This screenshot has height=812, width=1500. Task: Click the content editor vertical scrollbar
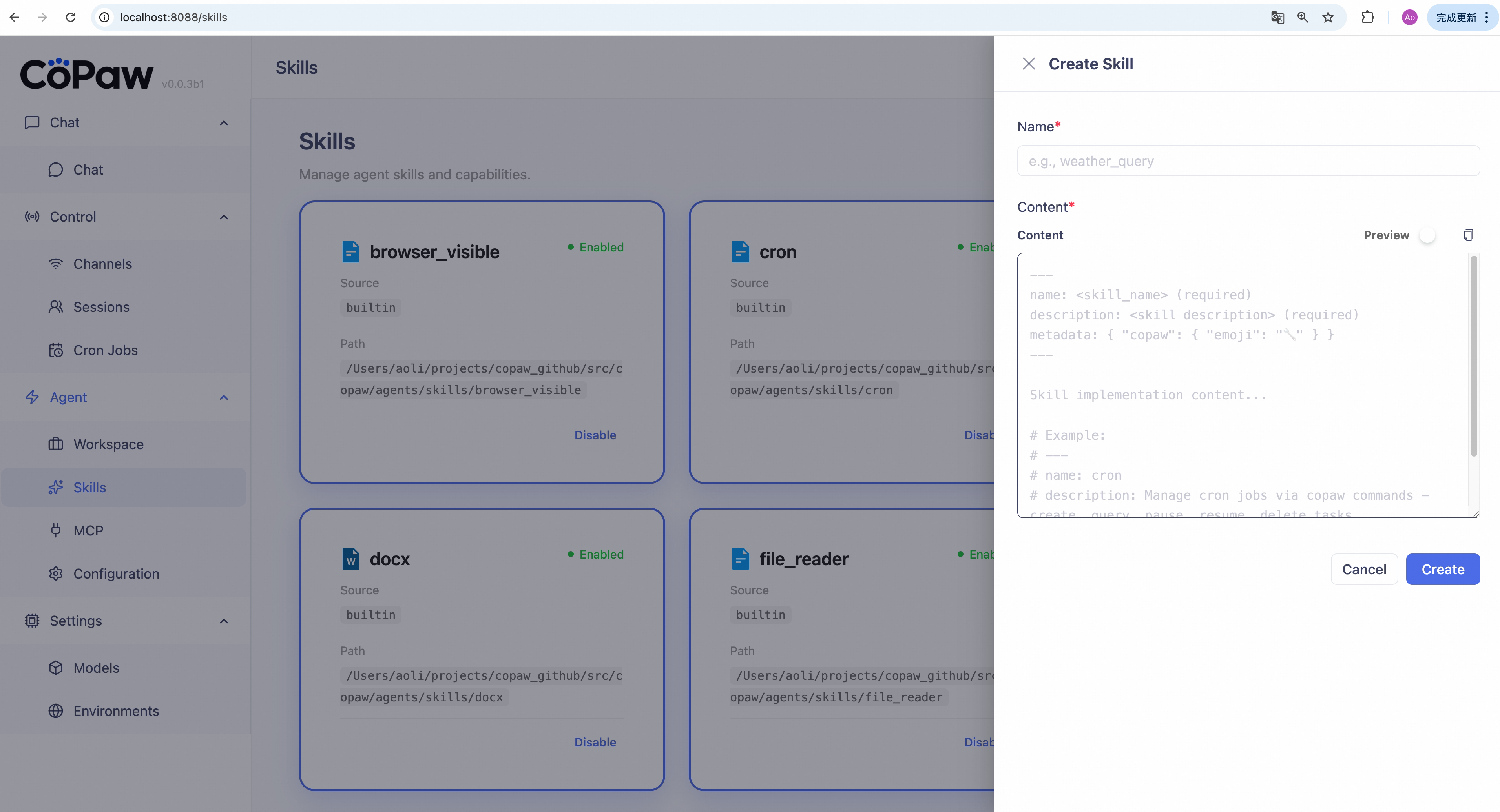coord(1473,356)
